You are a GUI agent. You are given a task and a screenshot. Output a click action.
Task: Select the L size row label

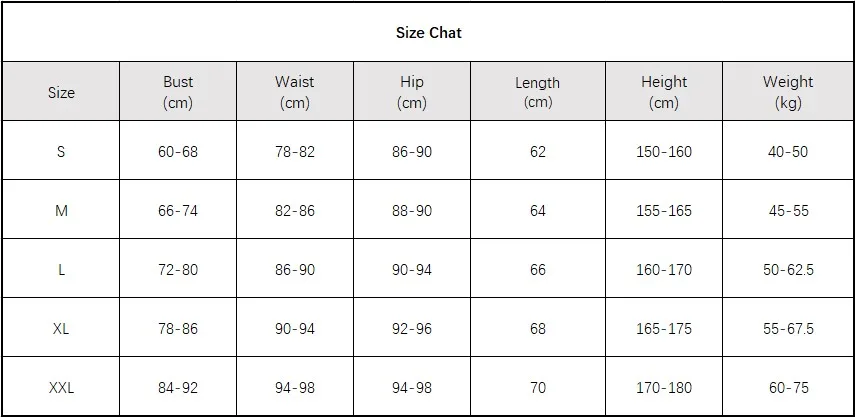click(x=61, y=270)
